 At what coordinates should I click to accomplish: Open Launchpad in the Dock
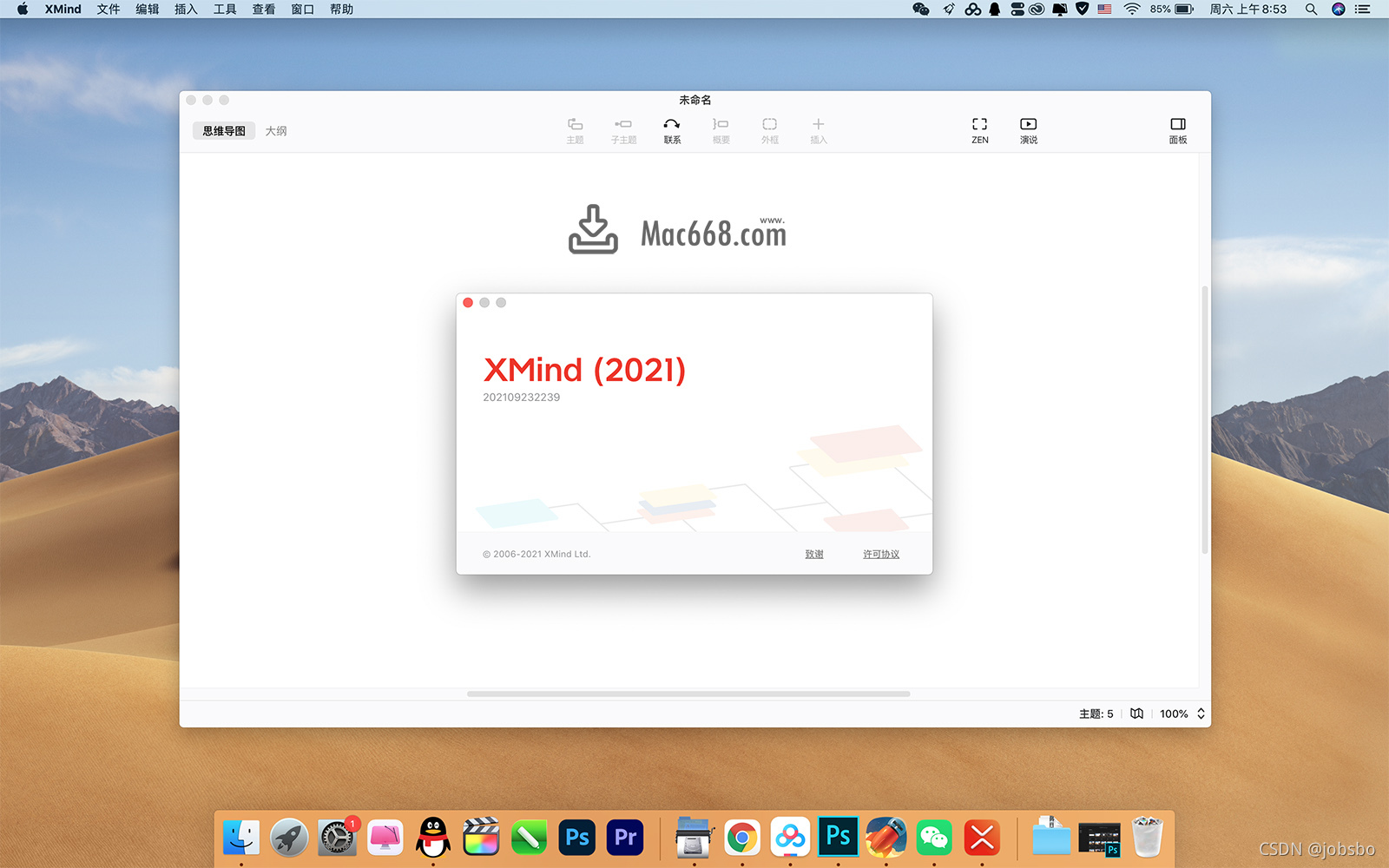(x=289, y=838)
